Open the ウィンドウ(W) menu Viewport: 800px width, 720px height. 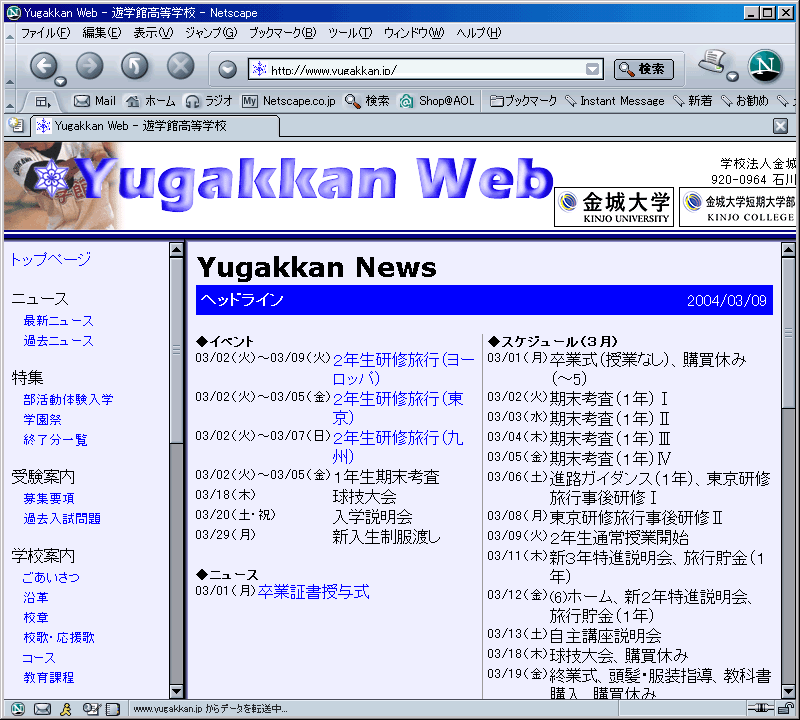(x=414, y=33)
